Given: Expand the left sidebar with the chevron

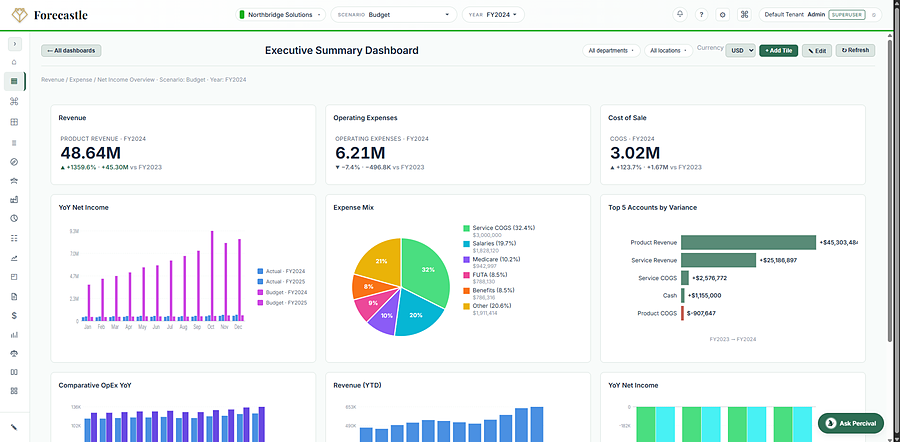Looking at the screenshot, I should 14,43.
